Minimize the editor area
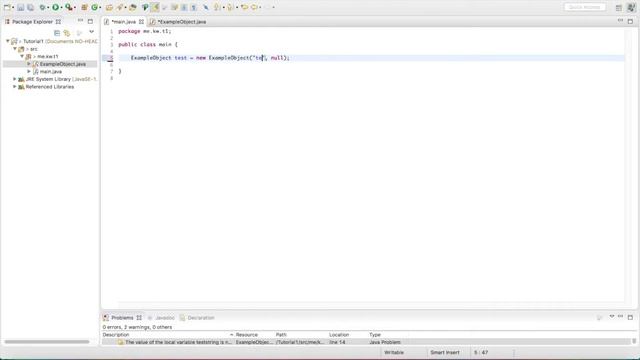640x360 pixels. click(620, 21)
